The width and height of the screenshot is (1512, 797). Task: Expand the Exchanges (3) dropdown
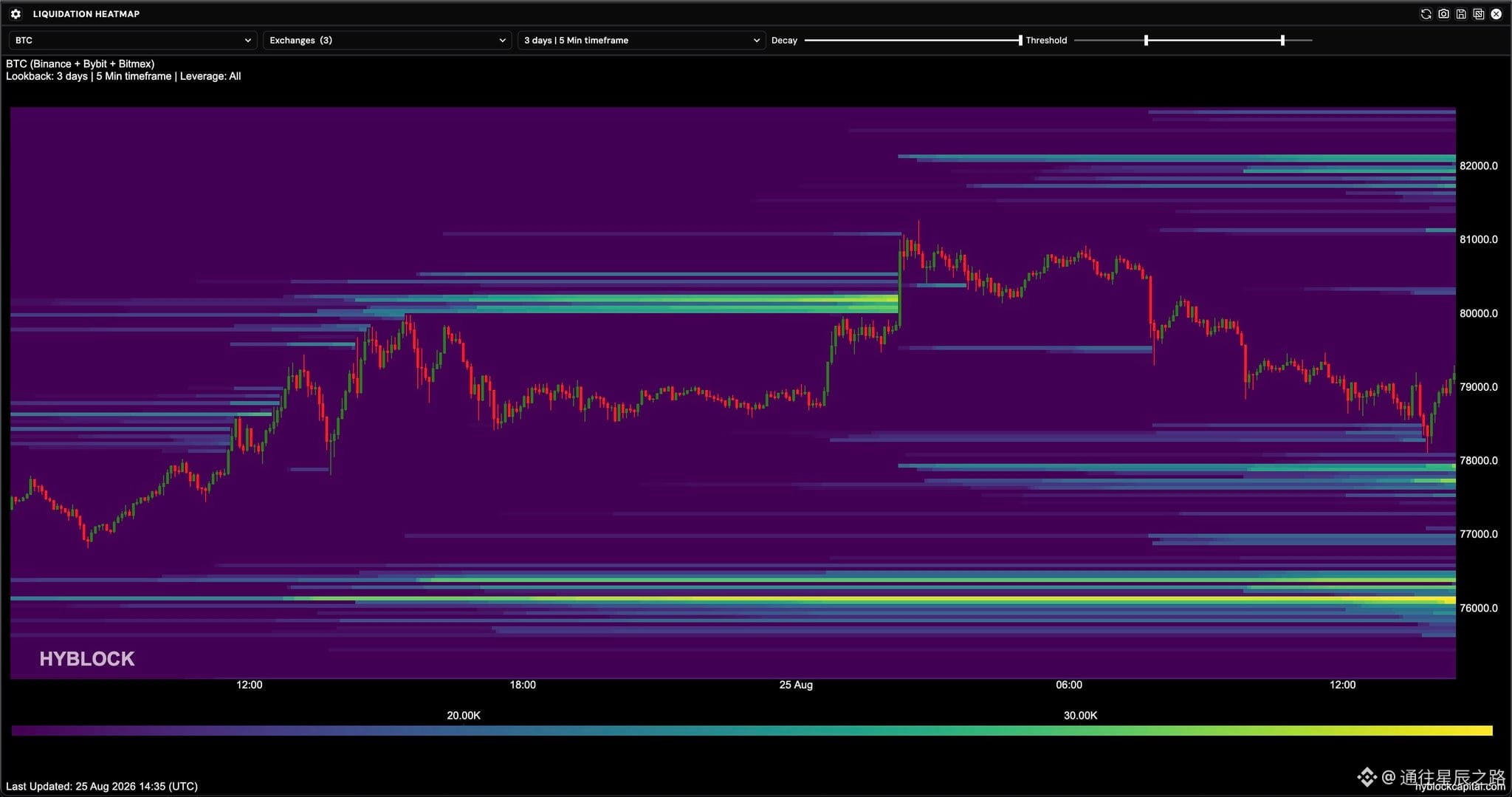point(388,41)
